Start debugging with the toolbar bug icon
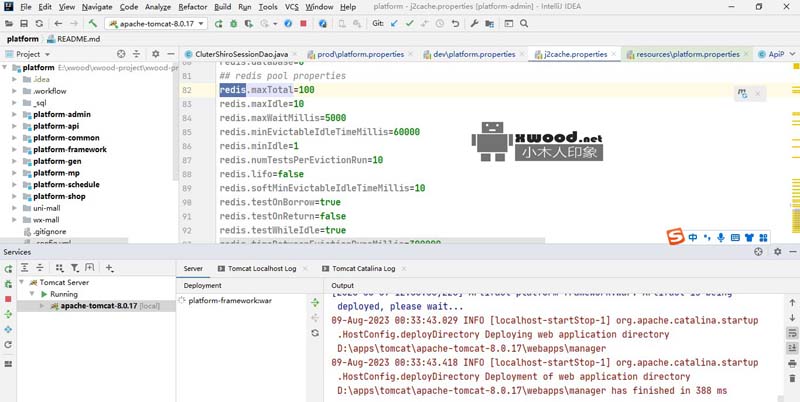 coord(234,23)
